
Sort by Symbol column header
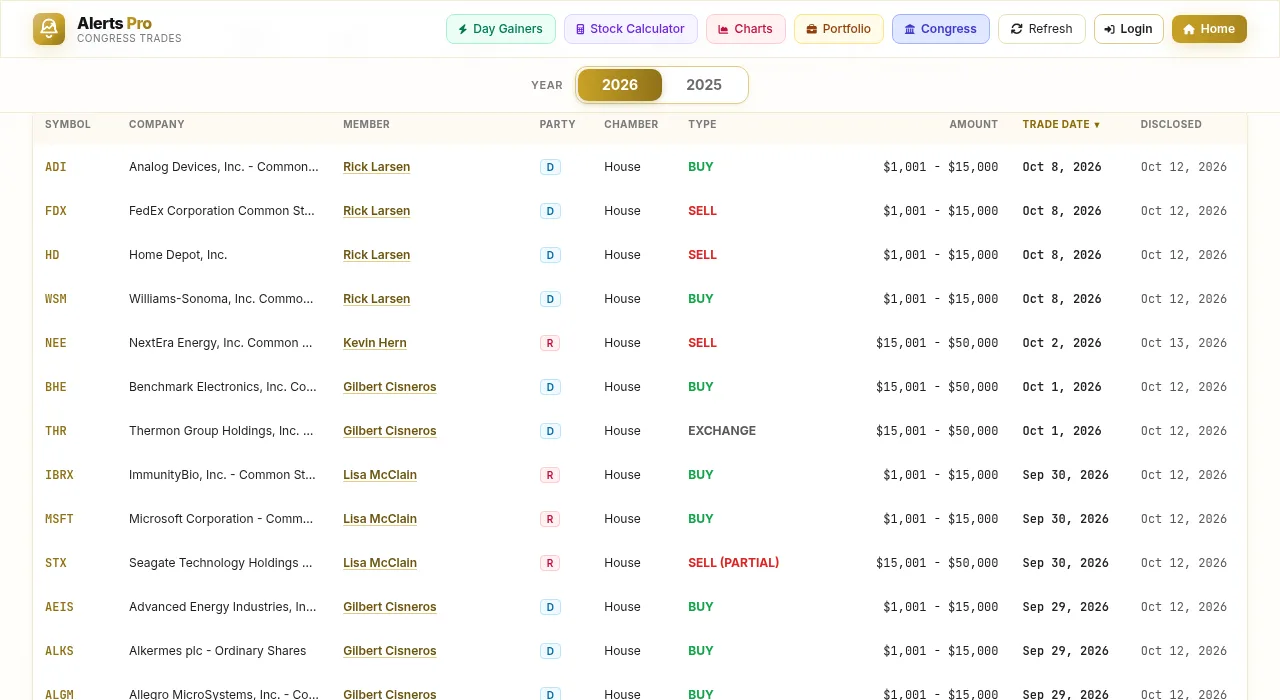pos(68,124)
